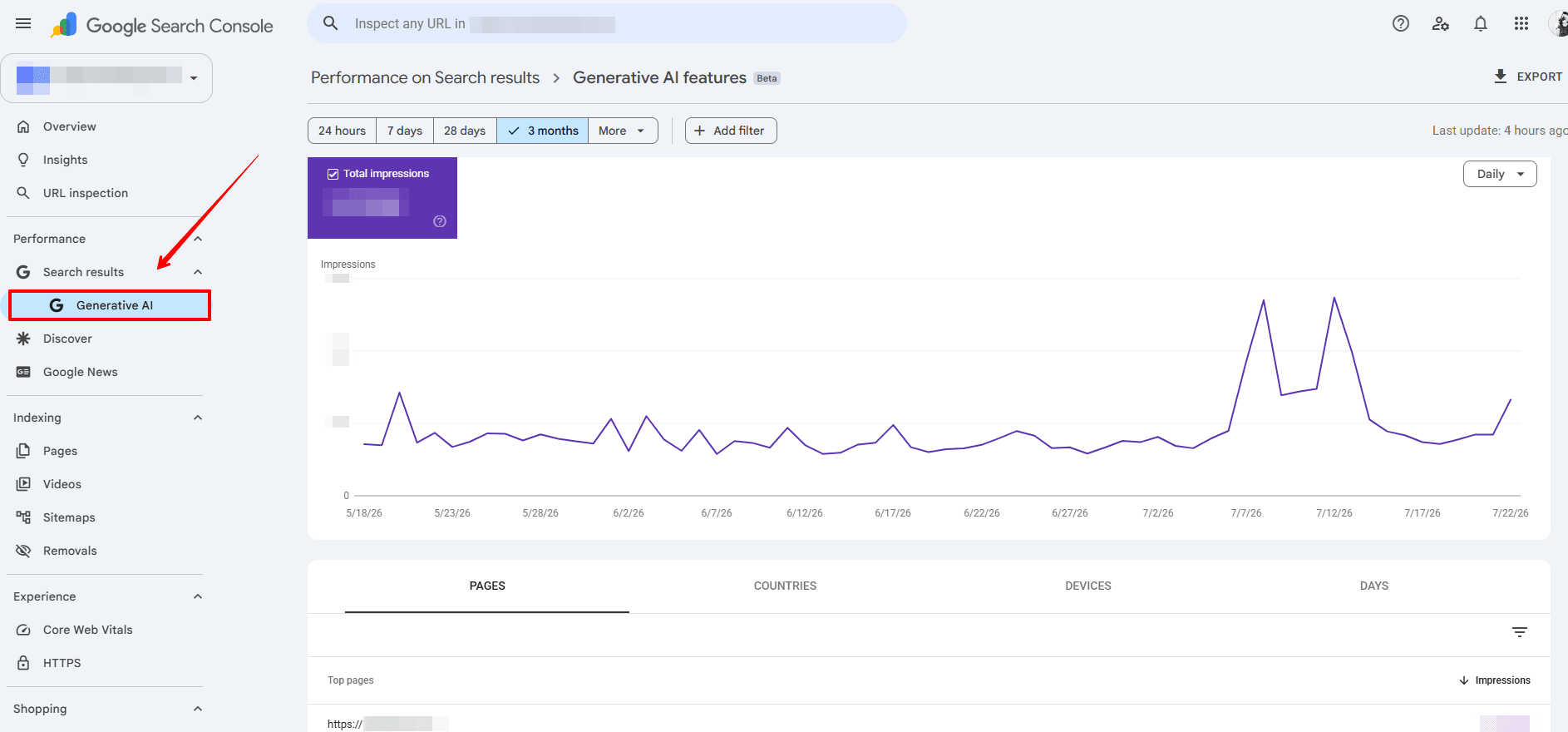Click the Total impressions help icon
The image size is (1568, 732).
tap(440, 221)
